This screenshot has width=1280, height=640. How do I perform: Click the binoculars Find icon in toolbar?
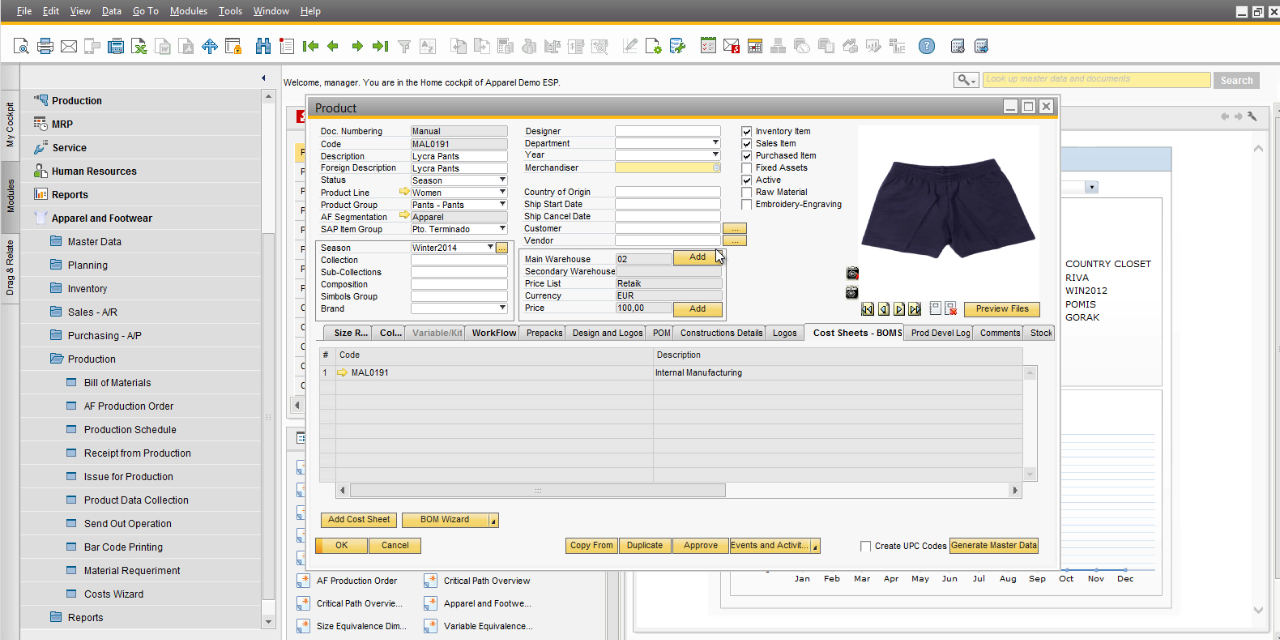coord(263,46)
